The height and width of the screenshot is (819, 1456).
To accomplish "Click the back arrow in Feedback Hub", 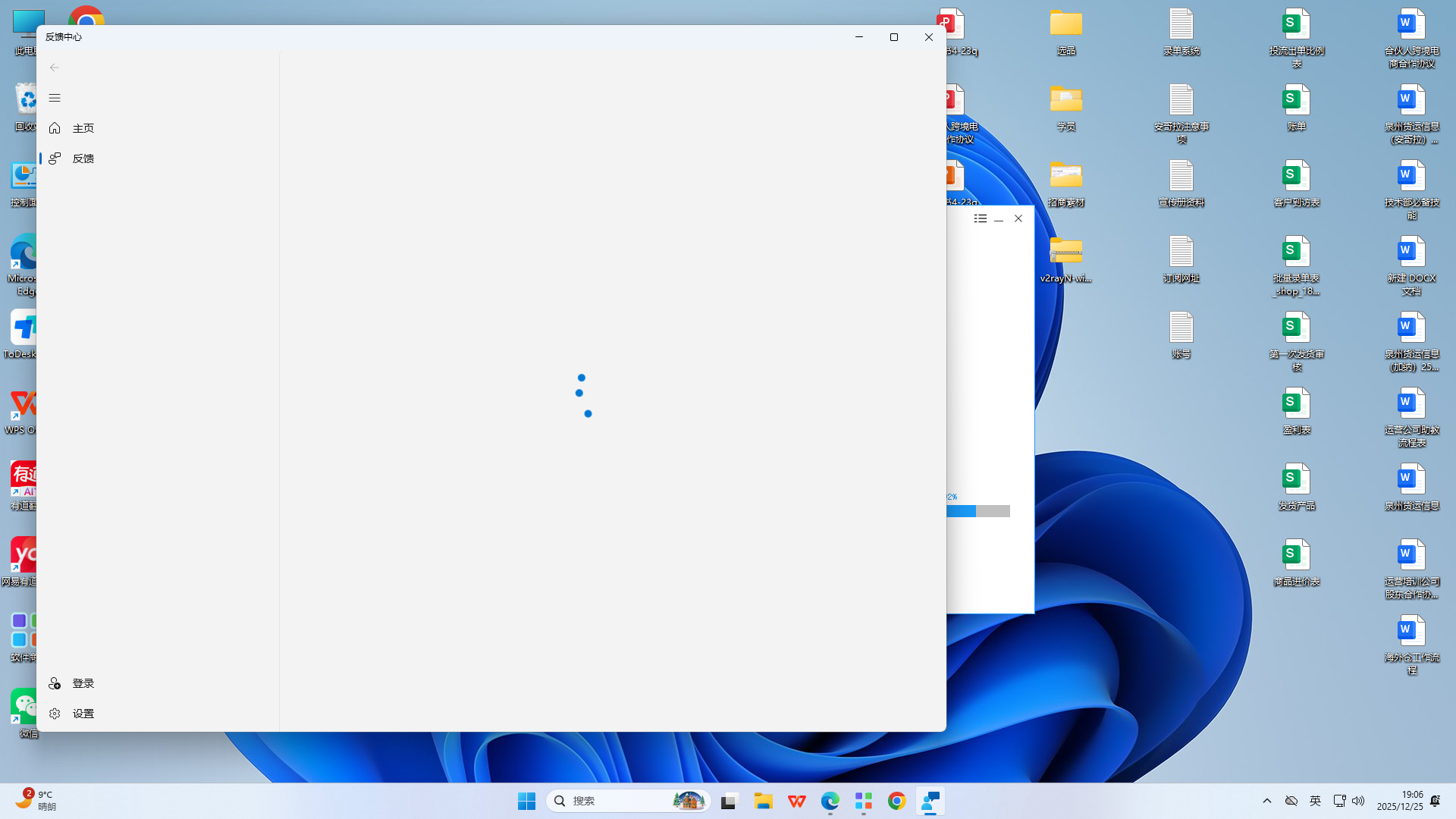I will [x=55, y=67].
